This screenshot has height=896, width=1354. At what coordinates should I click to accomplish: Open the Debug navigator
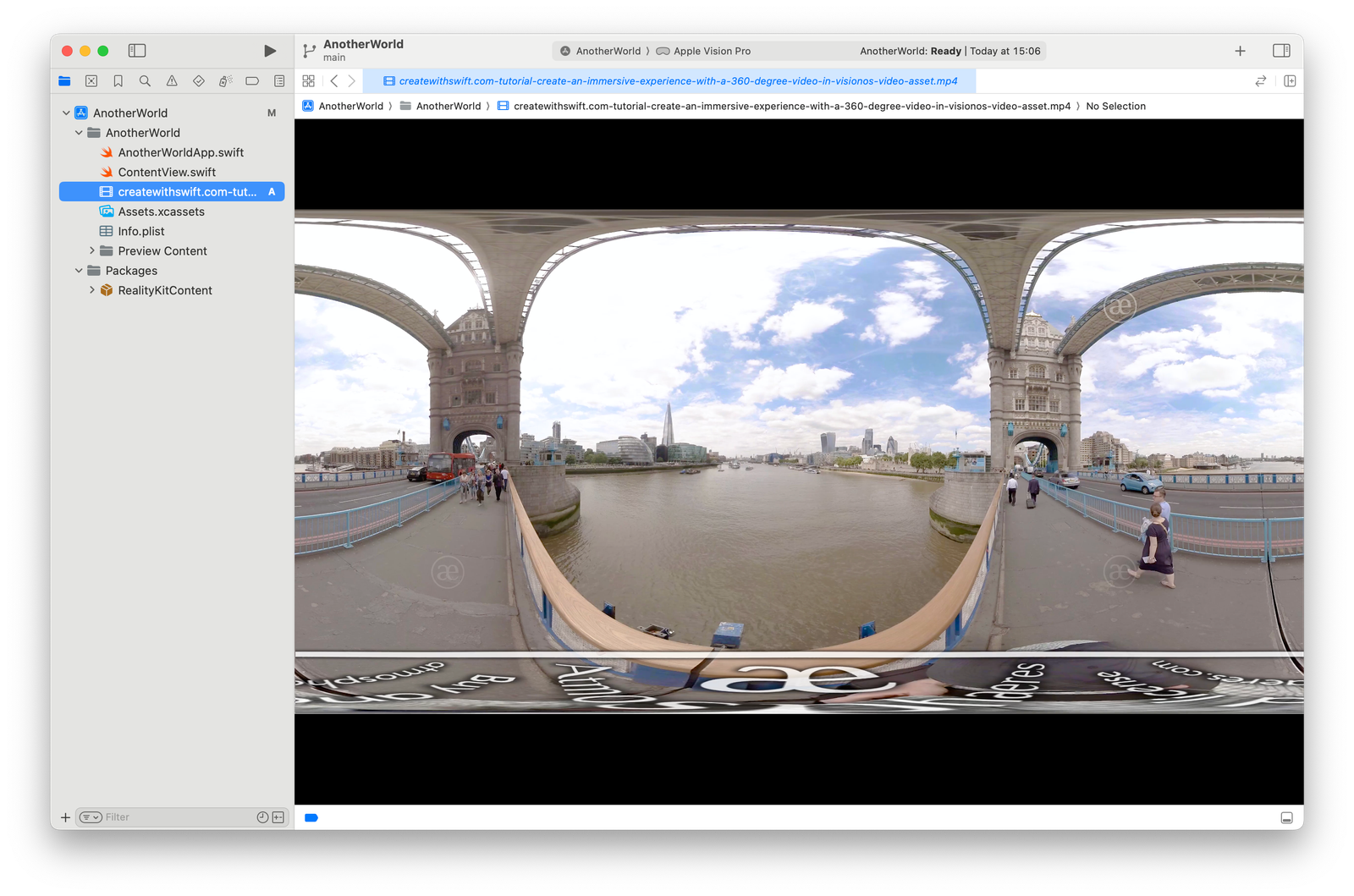(x=225, y=80)
